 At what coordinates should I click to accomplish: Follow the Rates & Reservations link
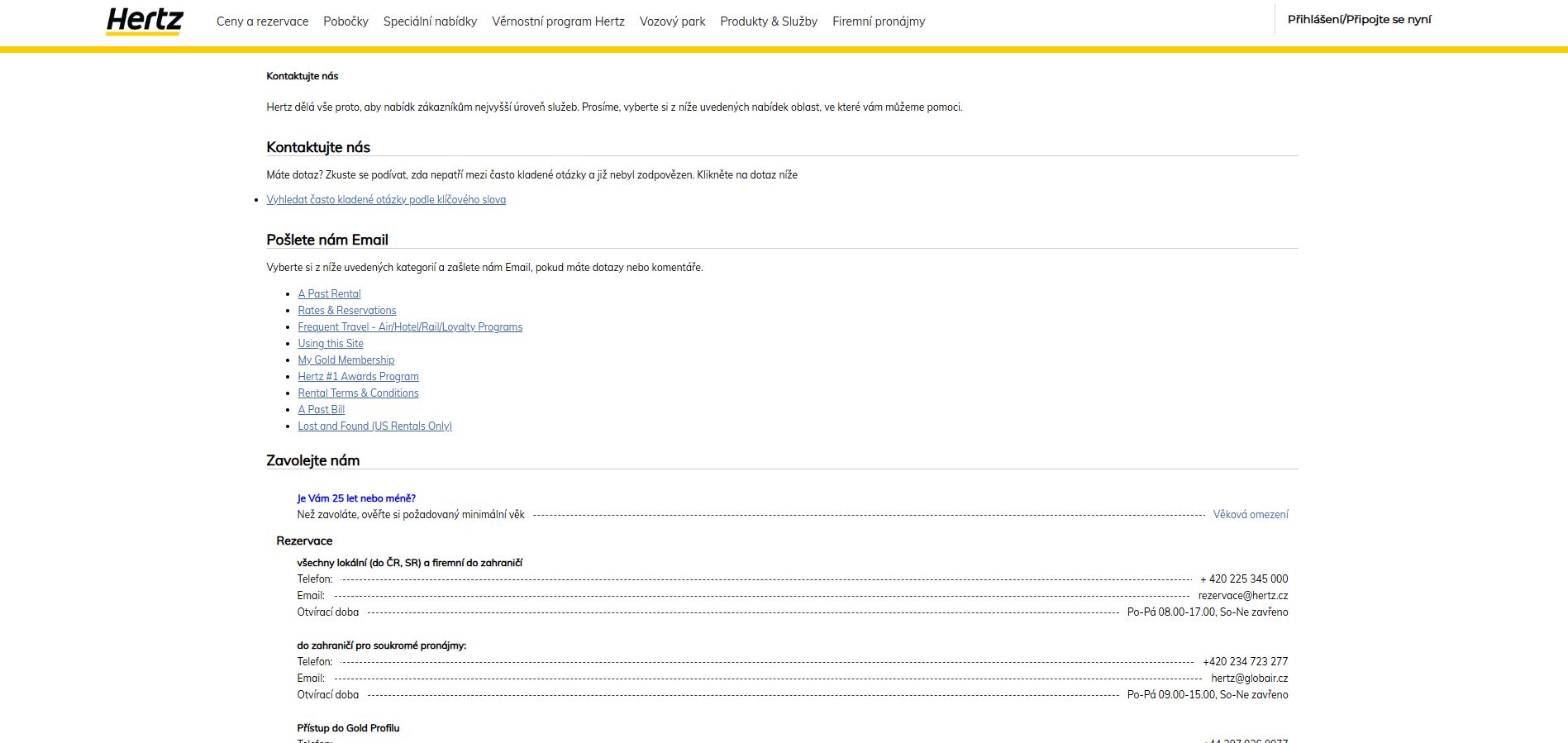[x=346, y=310]
